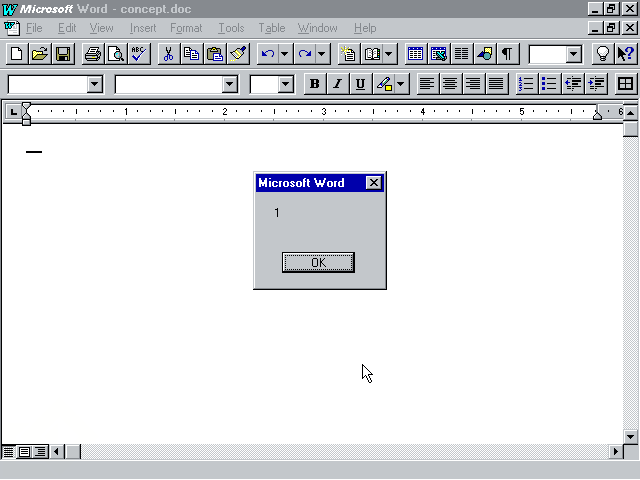Image resolution: width=640 pixels, height=480 pixels.
Task: Open the Font name dropdown
Action: [x=229, y=84]
